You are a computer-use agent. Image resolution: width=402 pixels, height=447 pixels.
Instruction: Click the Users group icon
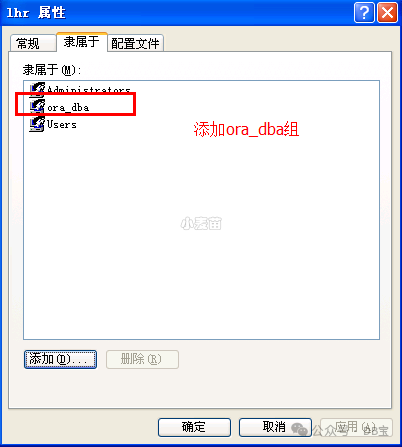coord(37,124)
